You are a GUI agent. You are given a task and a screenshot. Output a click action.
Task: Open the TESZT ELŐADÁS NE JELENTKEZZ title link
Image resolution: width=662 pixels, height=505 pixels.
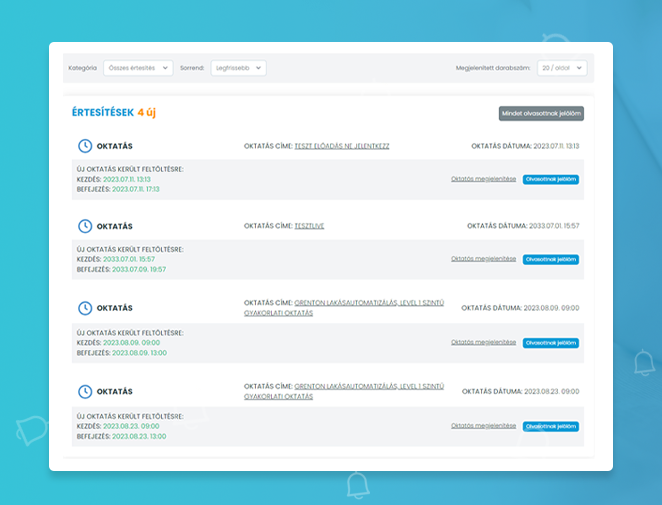(341, 146)
